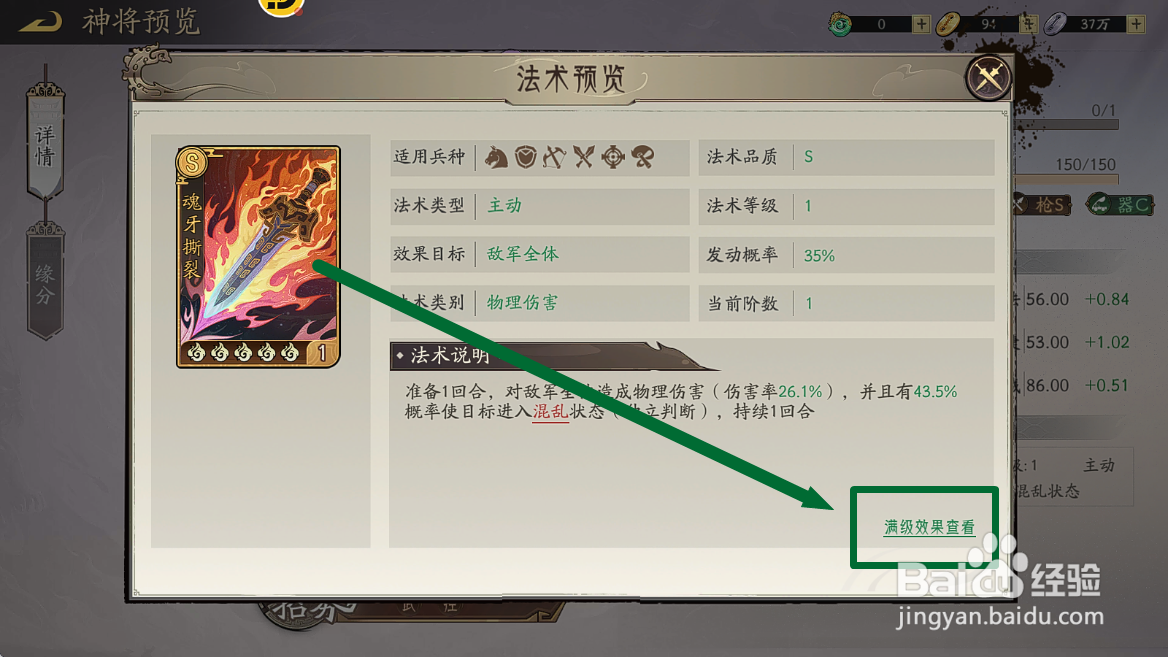Select the crosshair target troop icon

click(x=613, y=157)
